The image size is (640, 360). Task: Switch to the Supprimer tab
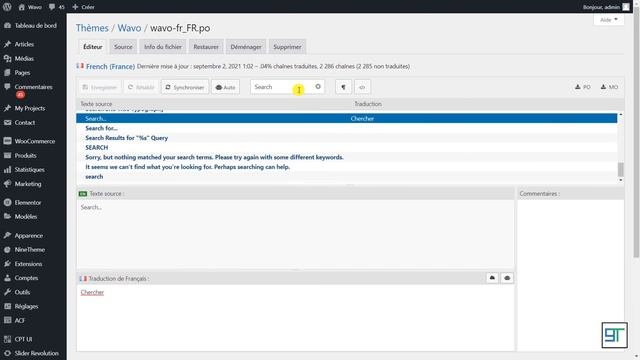point(287,47)
